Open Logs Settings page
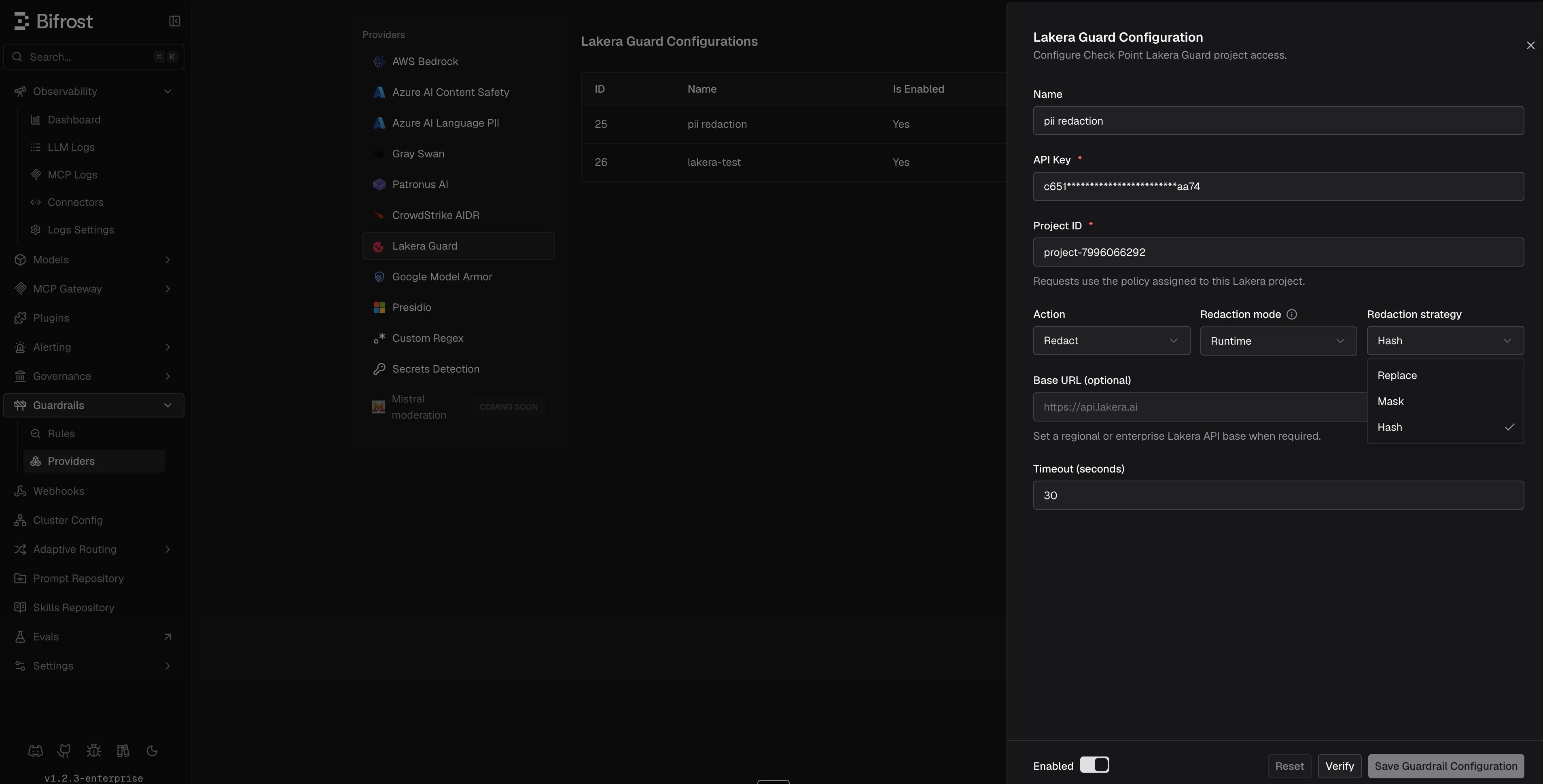The height and width of the screenshot is (784, 1543). [93, 230]
